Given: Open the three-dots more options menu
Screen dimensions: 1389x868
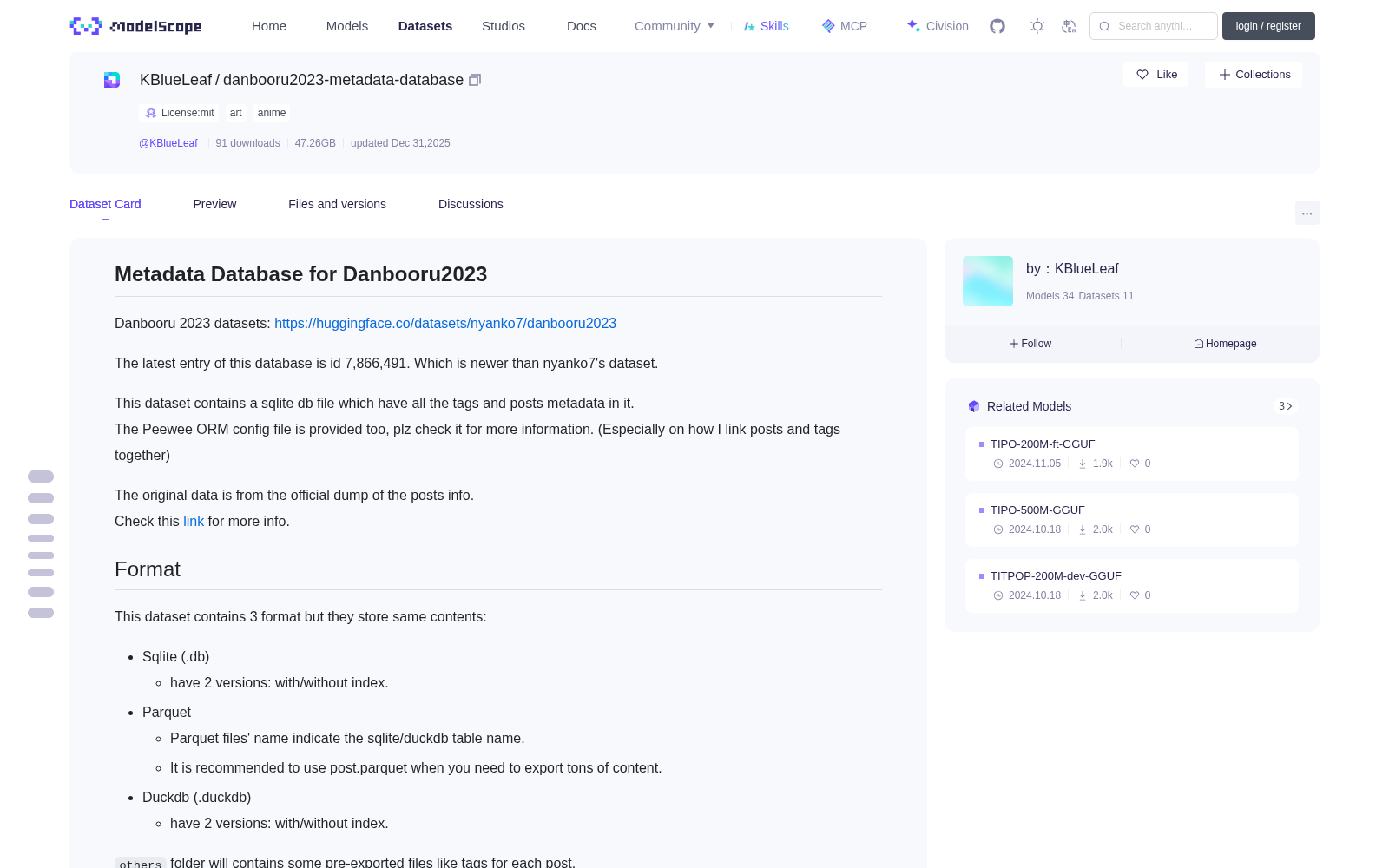Looking at the screenshot, I should pos(1307,213).
